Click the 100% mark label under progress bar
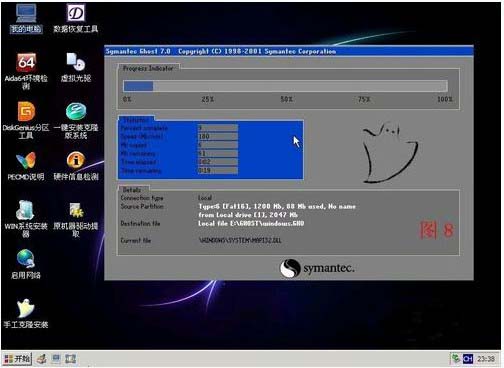 point(445,99)
